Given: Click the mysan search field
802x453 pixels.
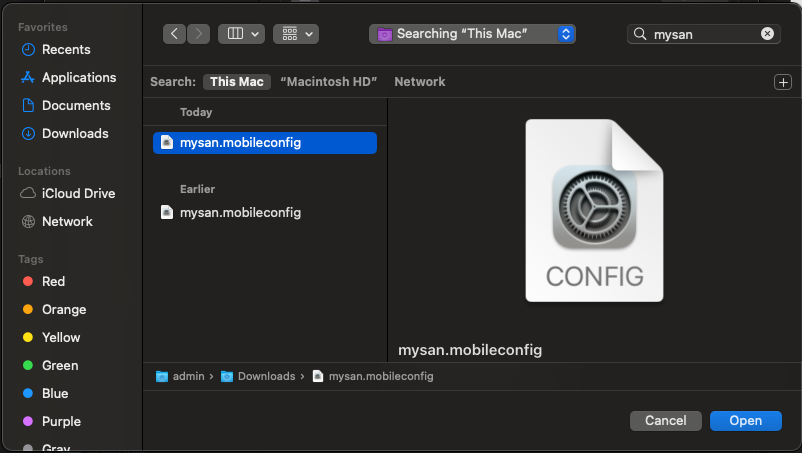Looking at the screenshot, I should [x=703, y=34].
